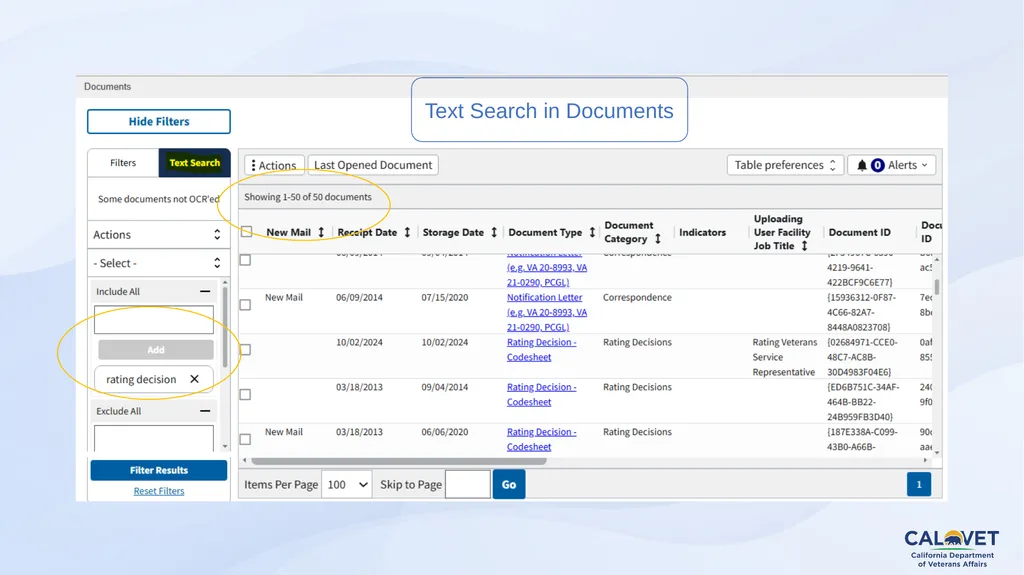Click the table vertical scrollbar thumb
The width and height of the screenshot is (1024, 575).
(937, 287)
